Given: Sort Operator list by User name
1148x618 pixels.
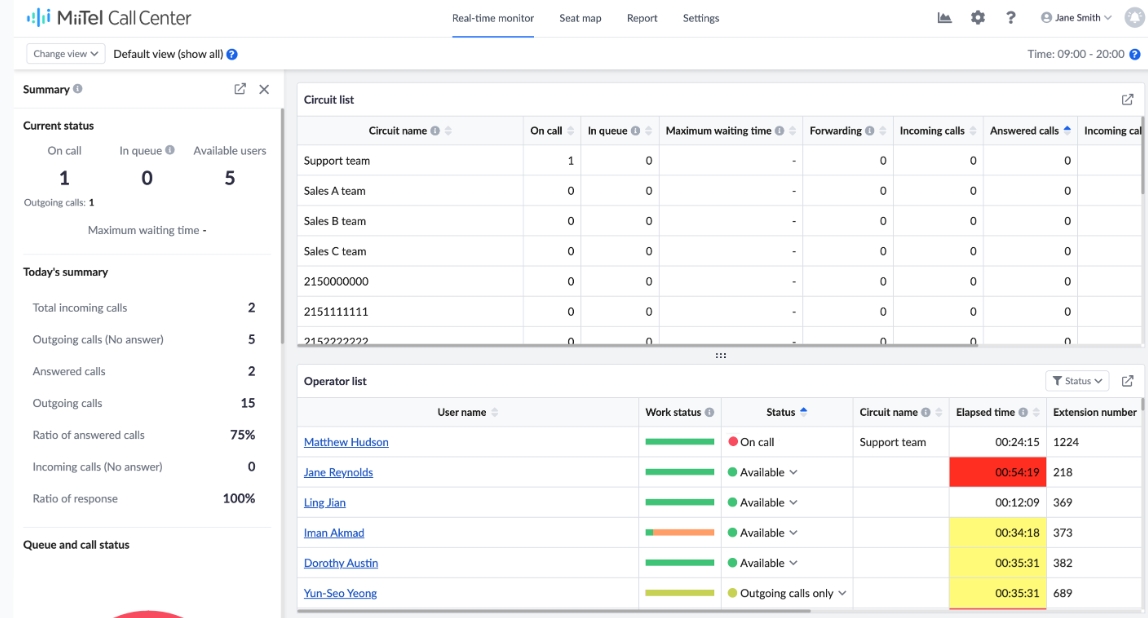Looking at the screenshot, I should (494, 412).
